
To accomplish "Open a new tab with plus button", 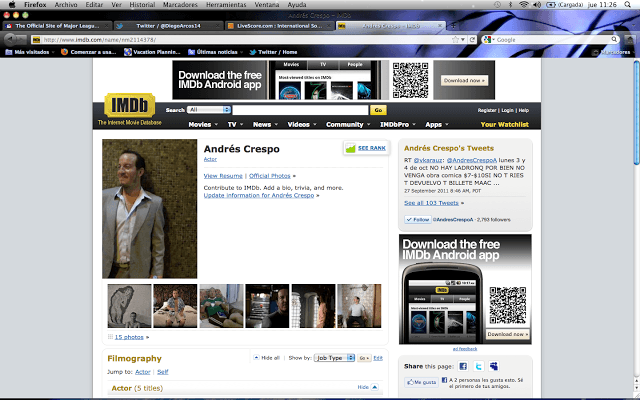I will (x=453, y=26).
